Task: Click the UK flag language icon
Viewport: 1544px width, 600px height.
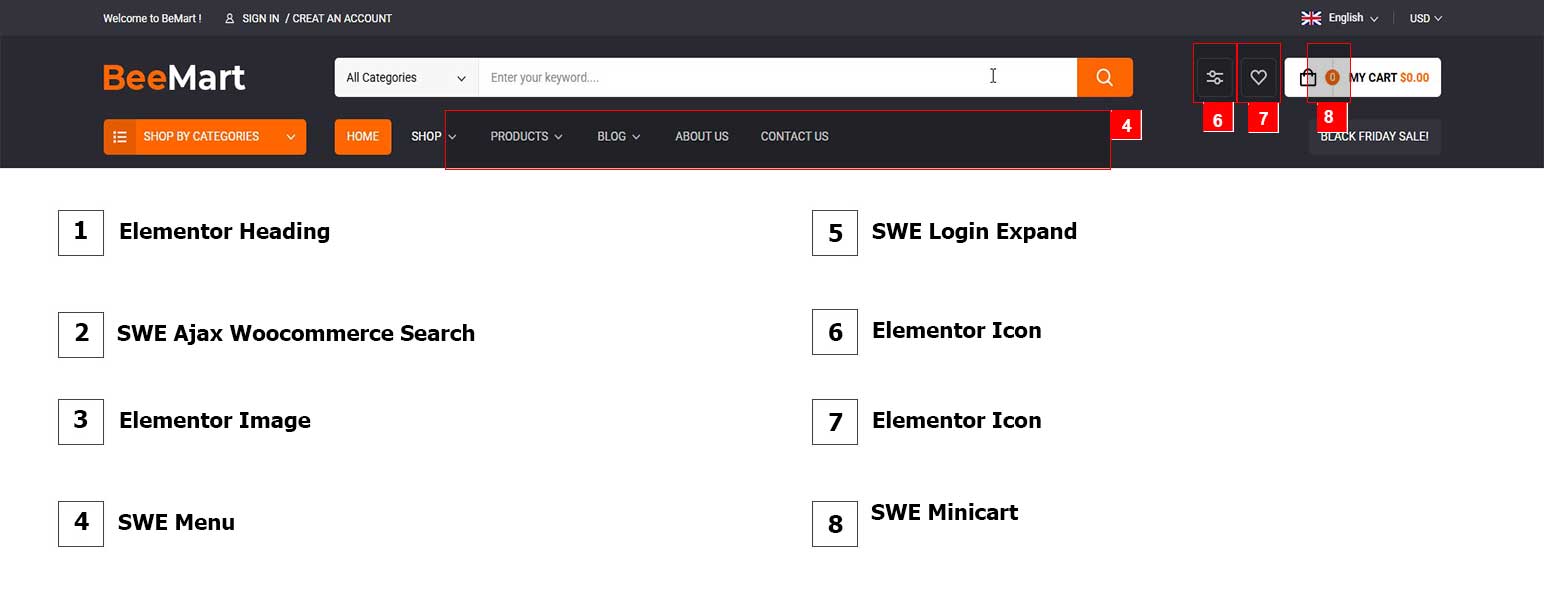Action: click(1311, 18)
